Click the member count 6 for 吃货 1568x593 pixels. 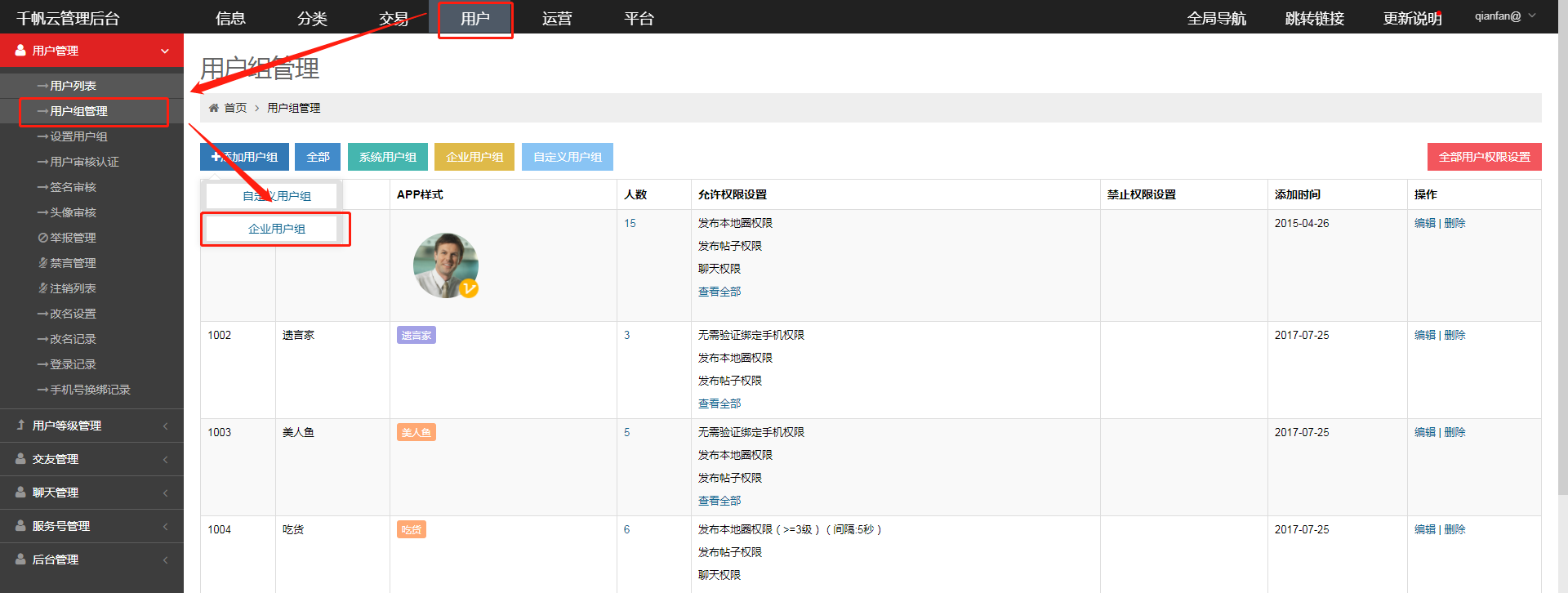point(627,529)
